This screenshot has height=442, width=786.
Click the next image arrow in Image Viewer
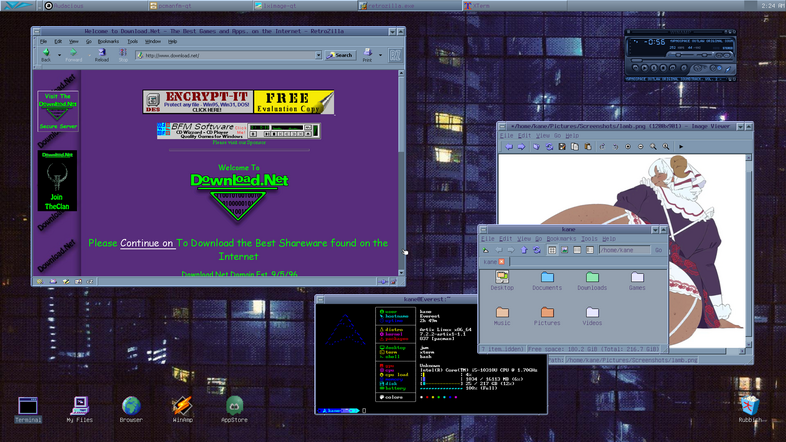pyautogui.click(x=521, y=146)
